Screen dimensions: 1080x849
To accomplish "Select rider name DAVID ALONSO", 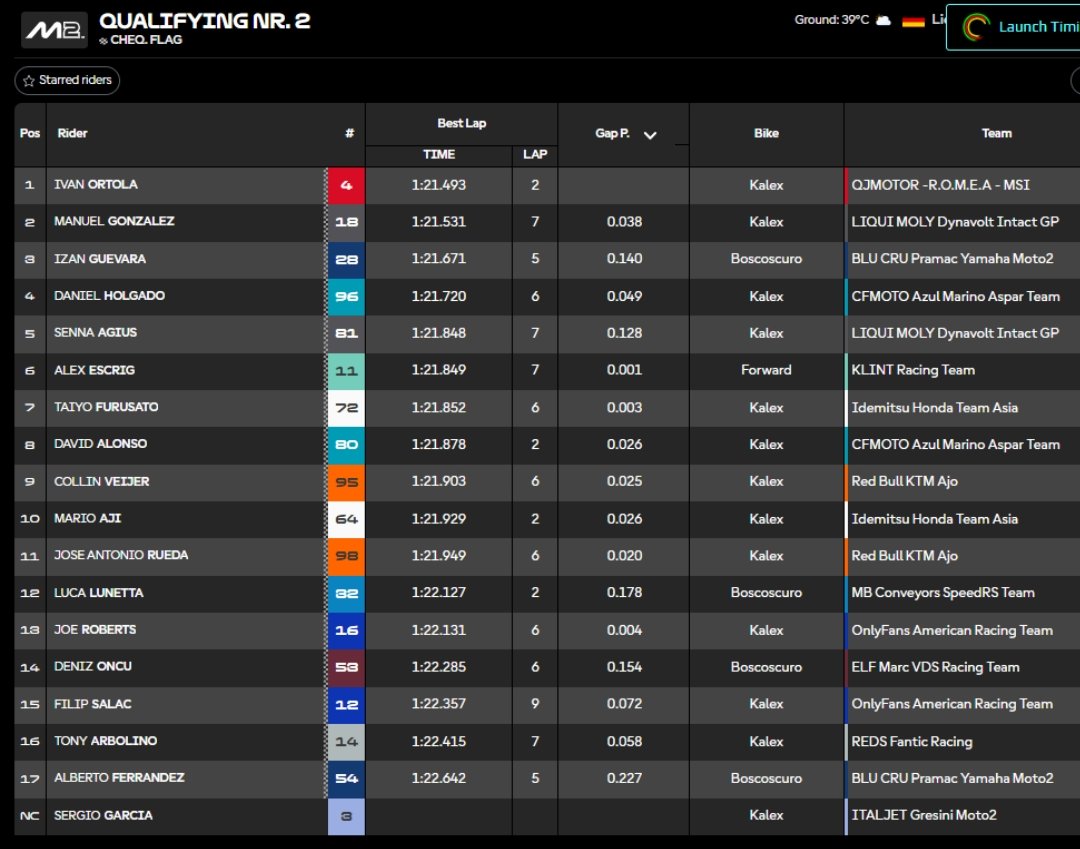I will [101, 443].
